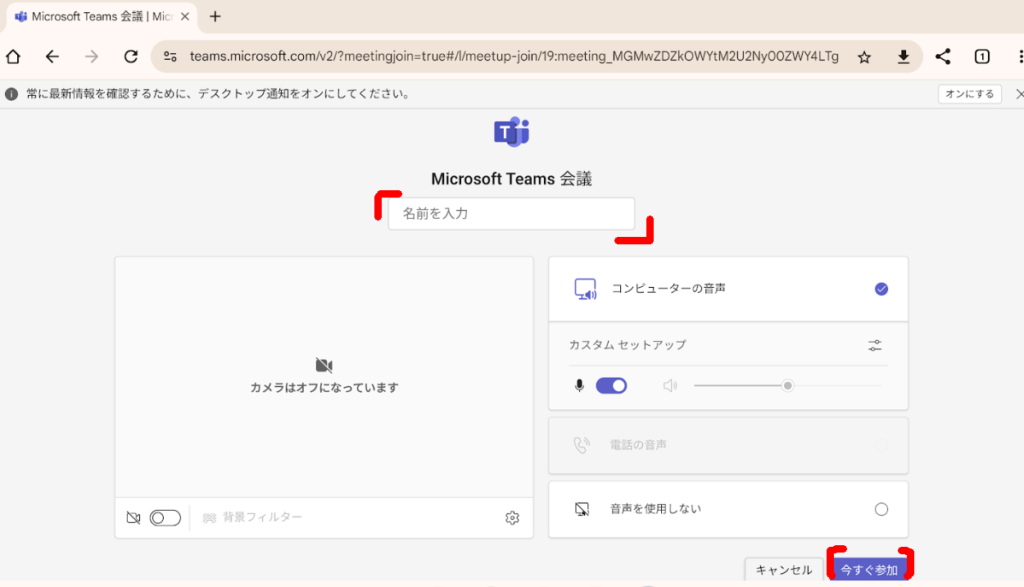Select コンピューターの音声 audio option
Viewport: 1024px width, 587px height.
(x=728, y=289)
